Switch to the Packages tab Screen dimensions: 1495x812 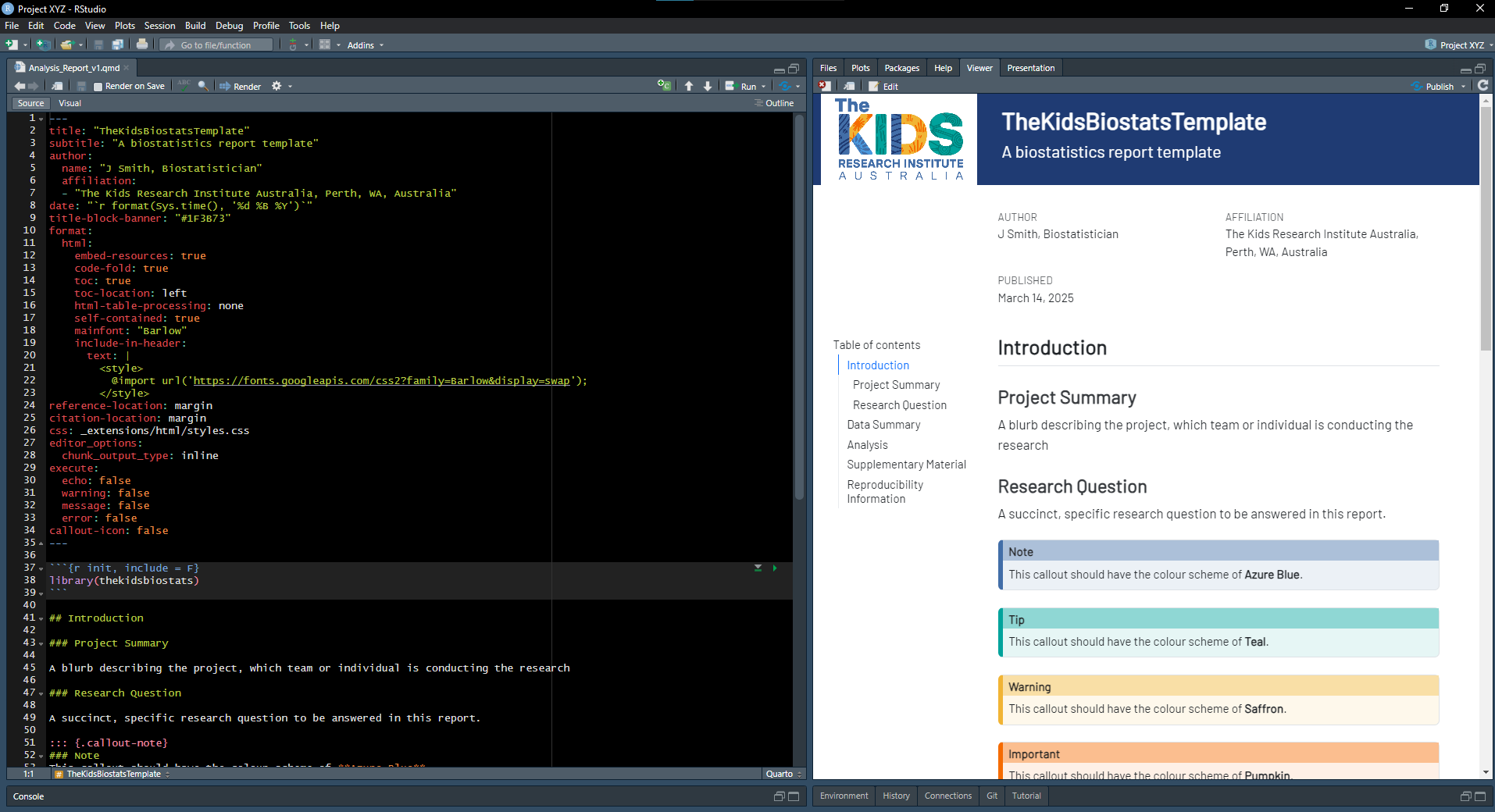pyautogui.click(x=901, y=68)
